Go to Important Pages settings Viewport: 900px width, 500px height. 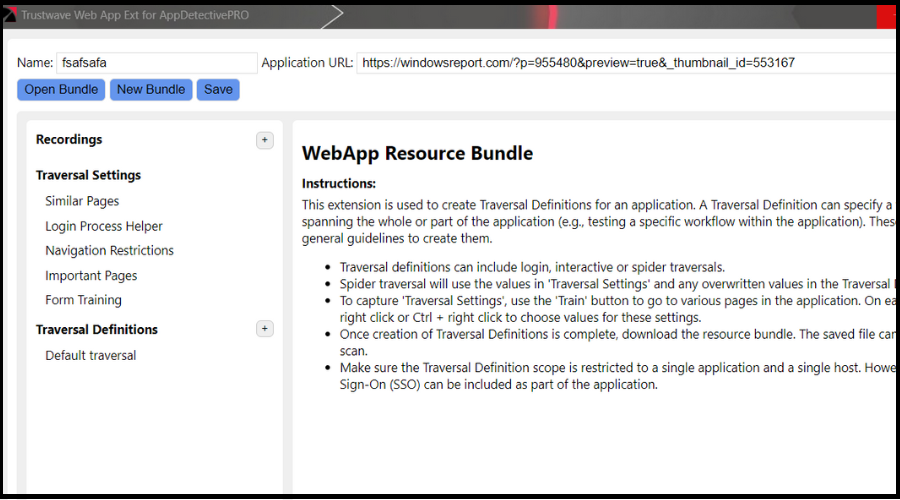click(91, 276)
